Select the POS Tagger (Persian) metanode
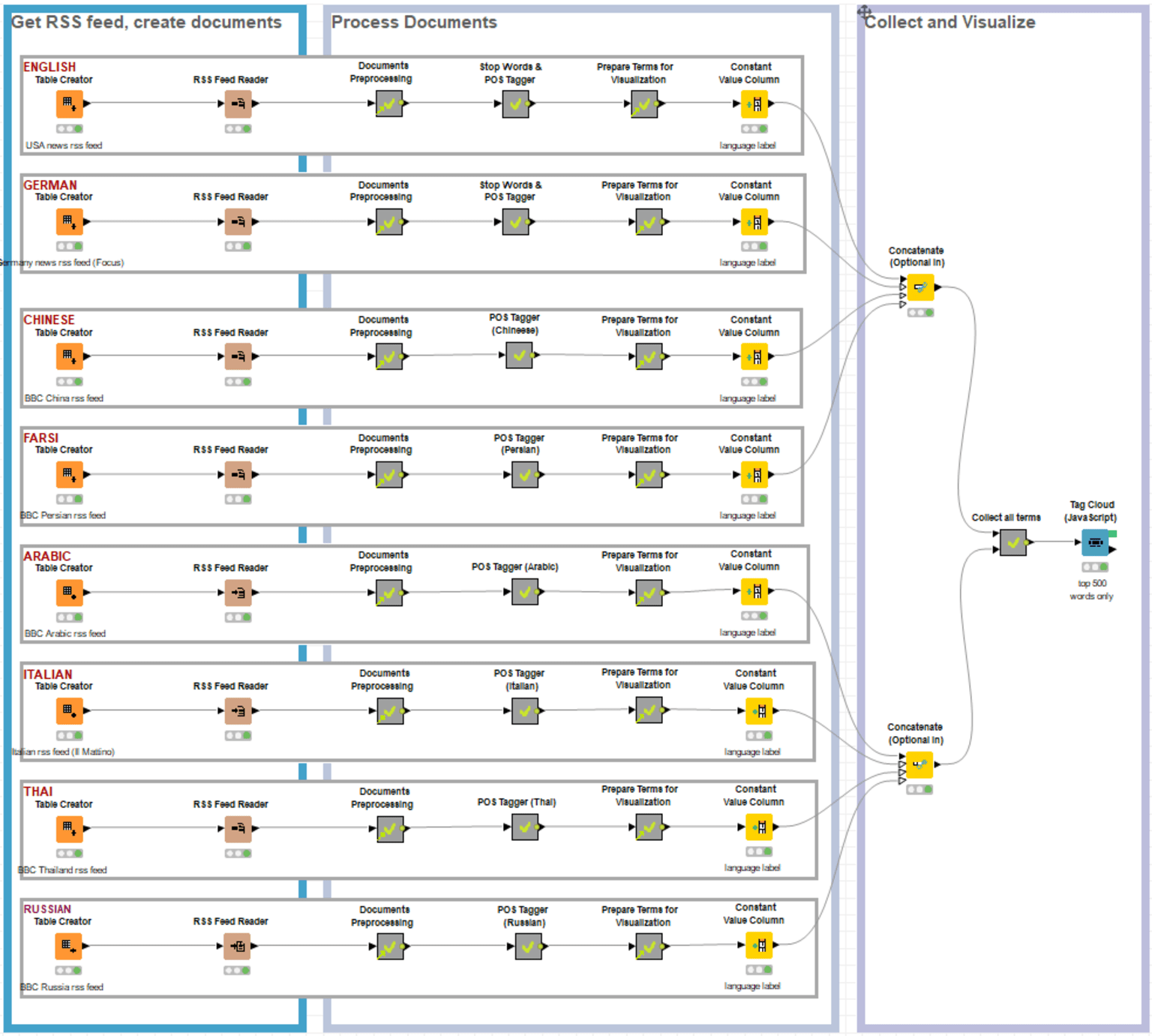This screenshot has height=1036, width=1152. tap(525, 474)
